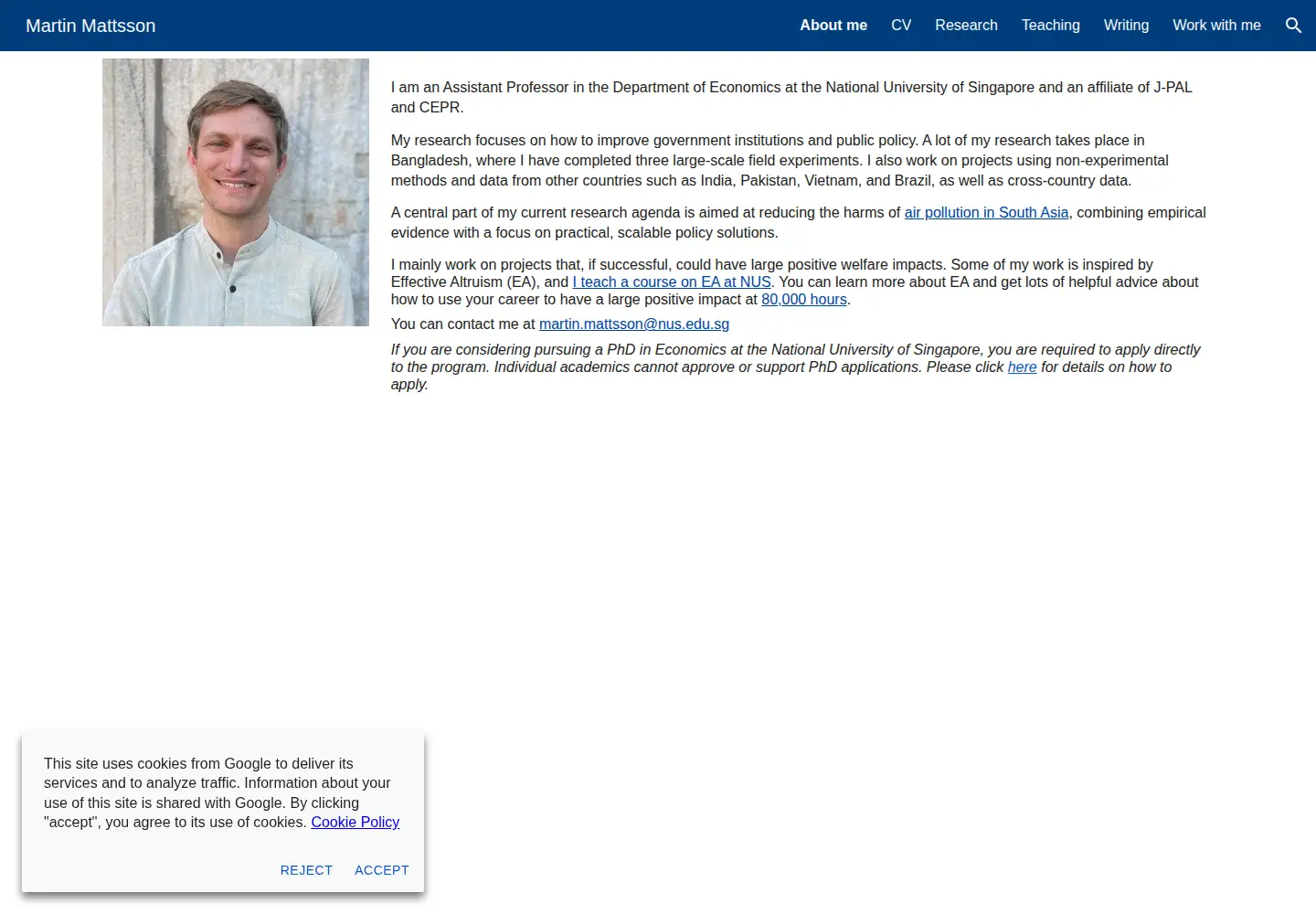Open the site search icon
This screenshot has height=914, width=1316.
(1293, 26)
